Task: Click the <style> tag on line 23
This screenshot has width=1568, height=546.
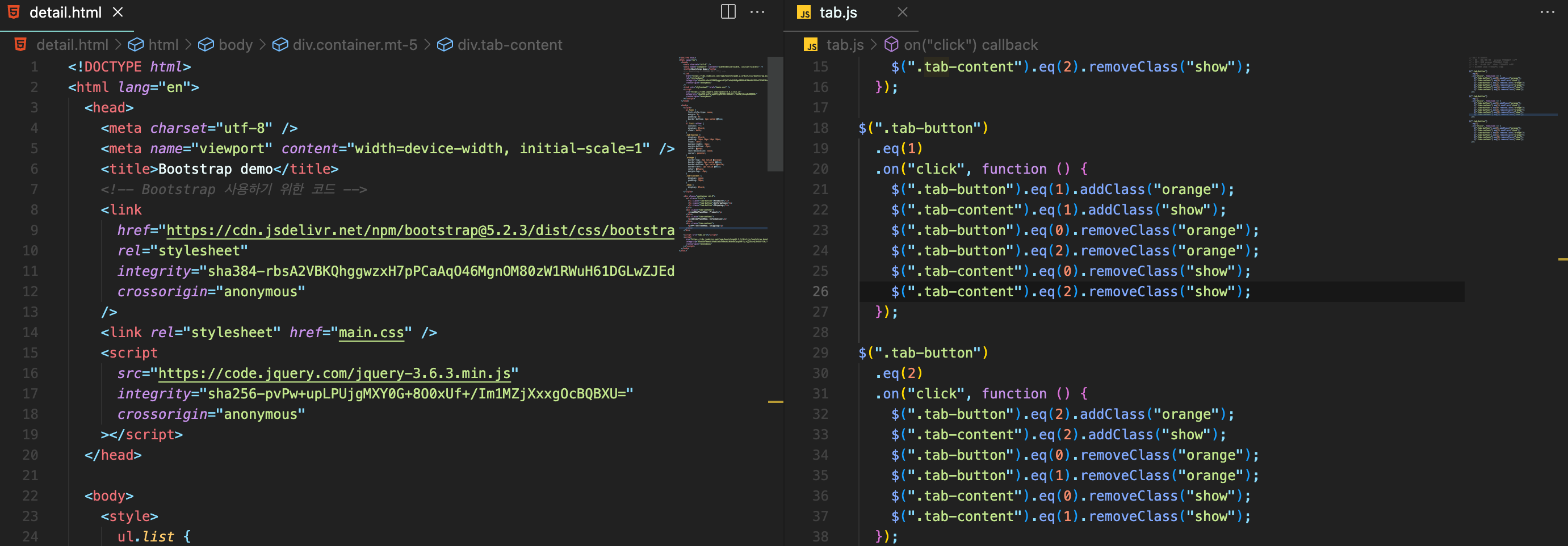Action: (129, 516)
